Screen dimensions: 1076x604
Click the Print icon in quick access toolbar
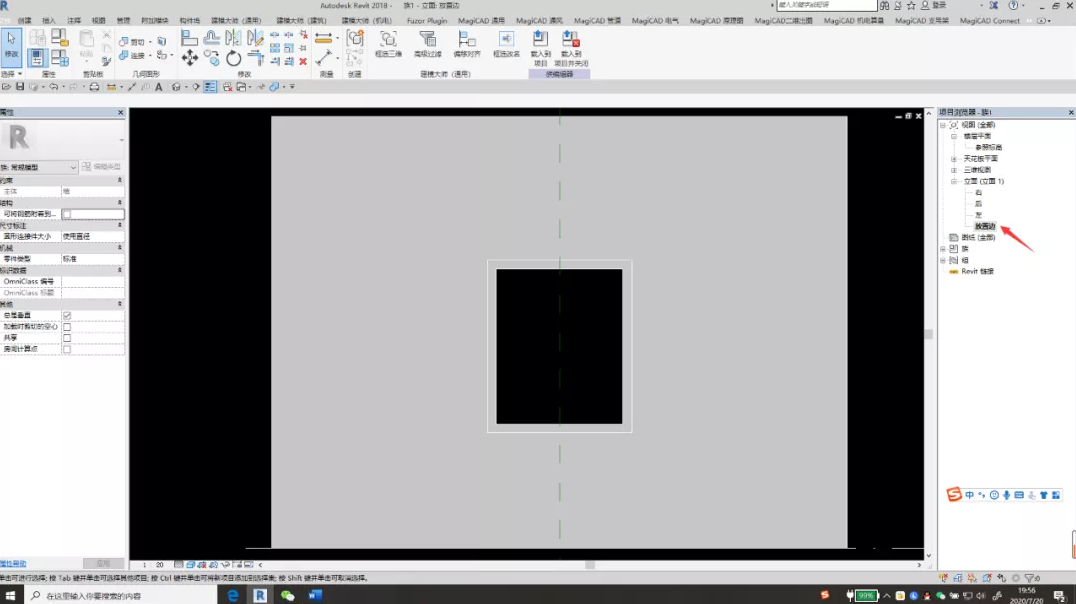[x=95, y=87]
